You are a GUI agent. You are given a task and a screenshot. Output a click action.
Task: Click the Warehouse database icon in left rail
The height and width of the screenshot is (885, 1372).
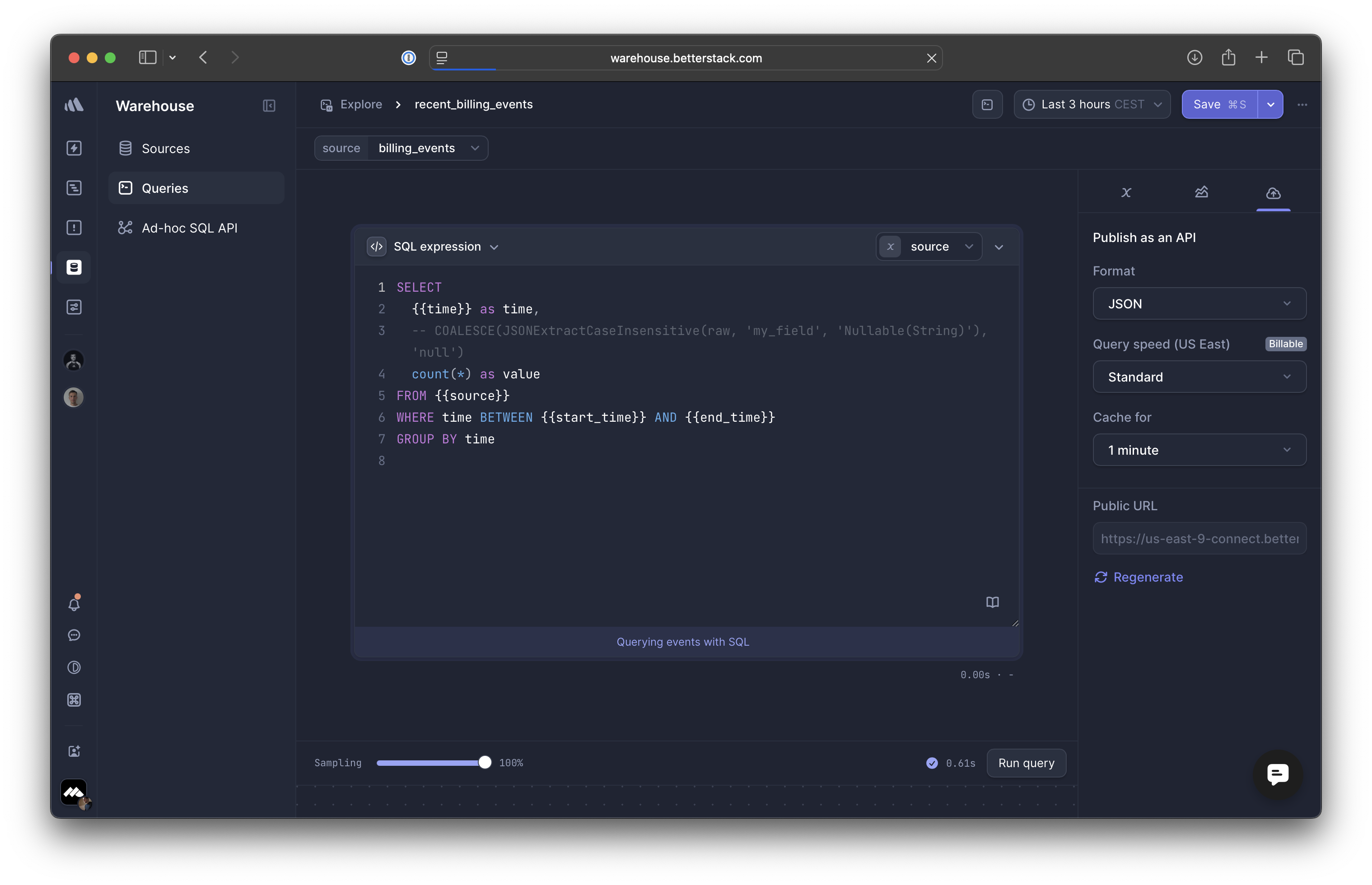click(74, 267)
